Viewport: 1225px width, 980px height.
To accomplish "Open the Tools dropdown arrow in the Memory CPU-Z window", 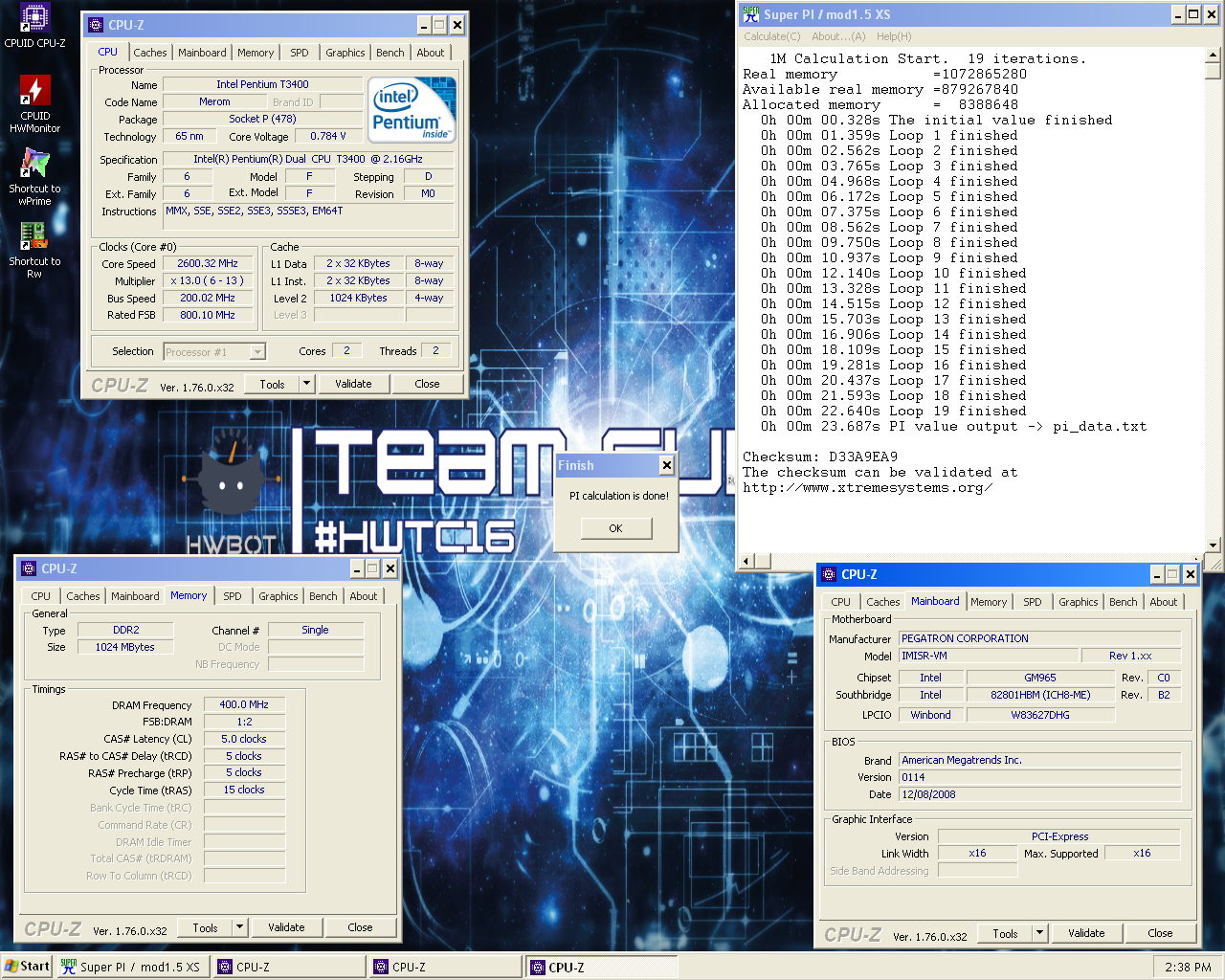I will (239, 927).
